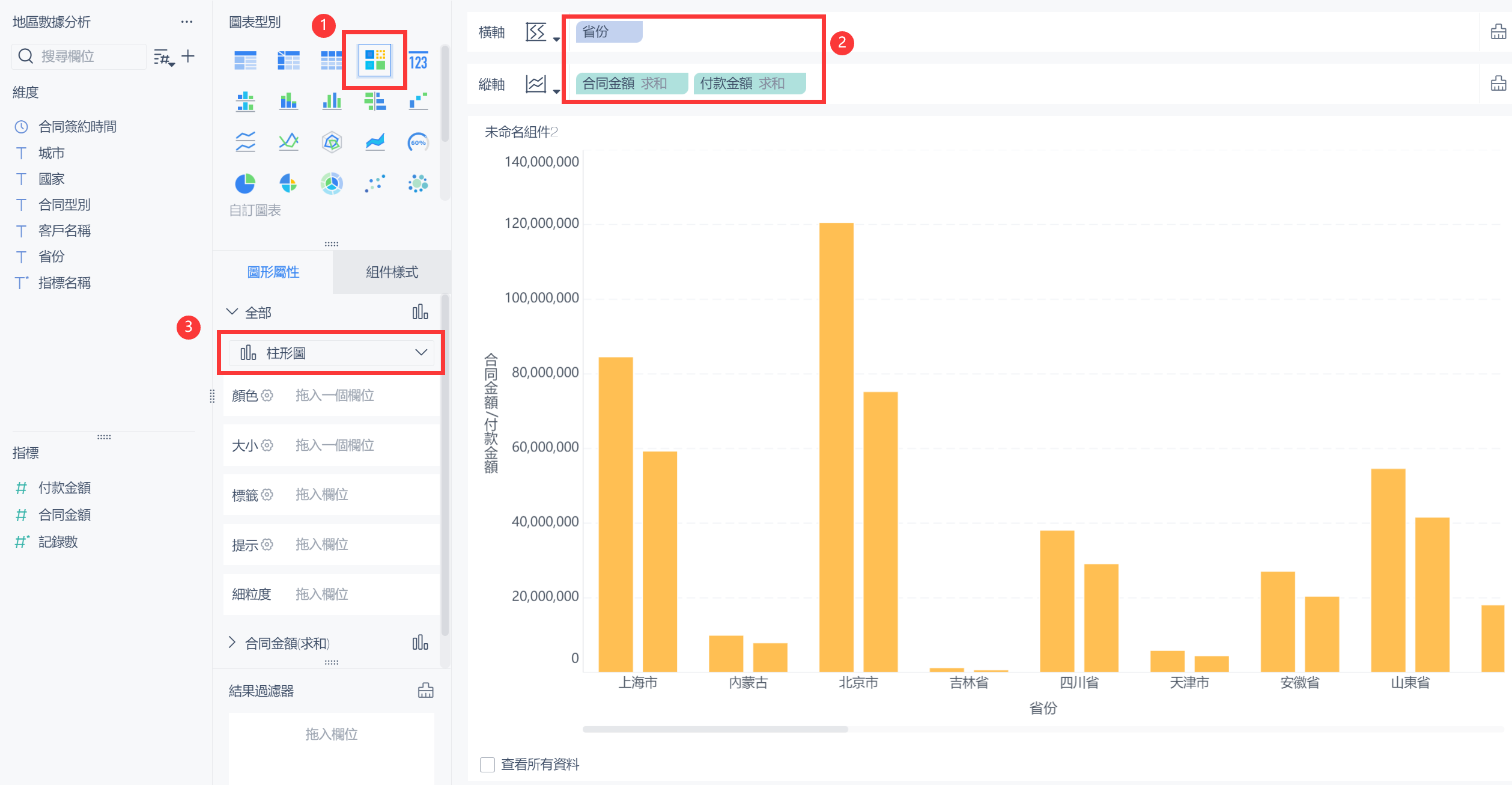The height and width of the screenshot is (785, 1512).
Task: Select the rose chart type
Action: (288, 183)
